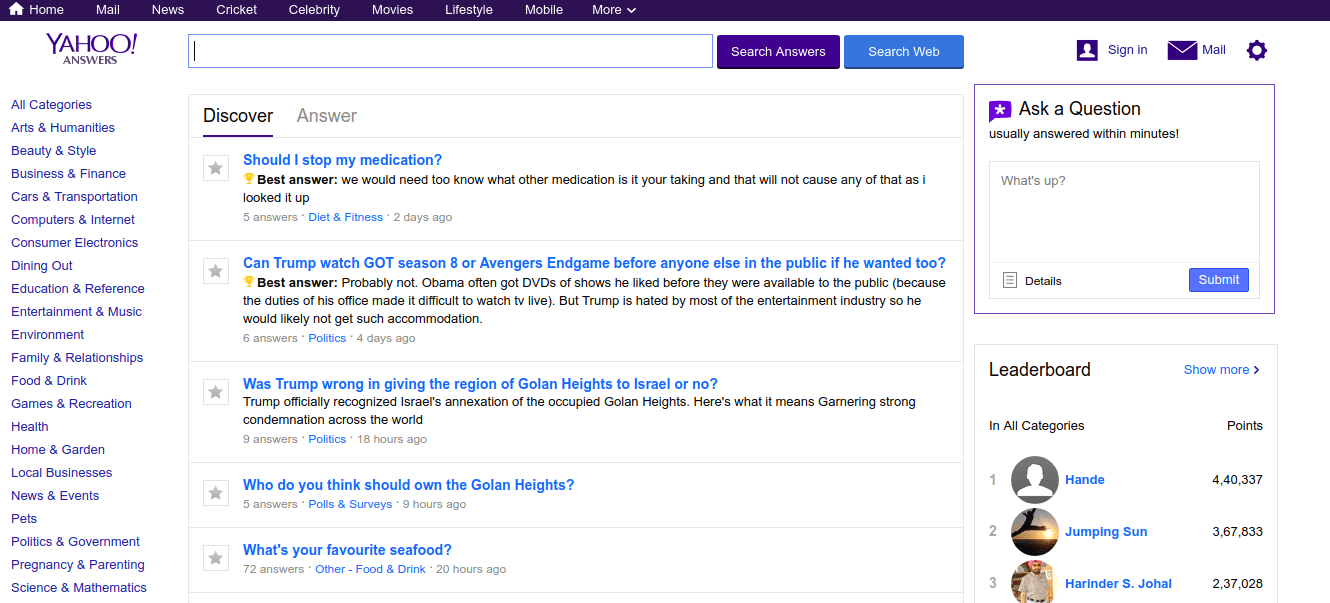
Task: Click the Mail envelope icon near Sign in
Action: 1182,50
